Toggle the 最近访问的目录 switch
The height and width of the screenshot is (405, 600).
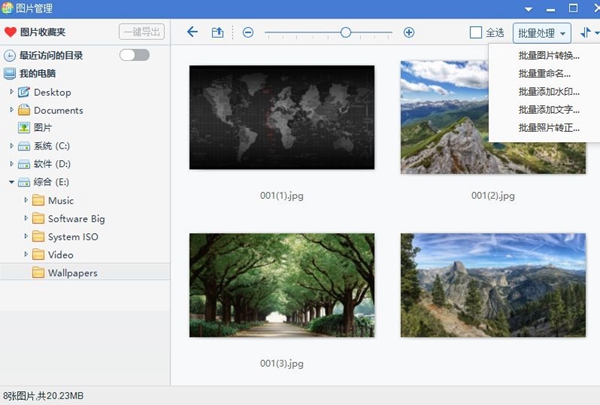click(134, 55)
